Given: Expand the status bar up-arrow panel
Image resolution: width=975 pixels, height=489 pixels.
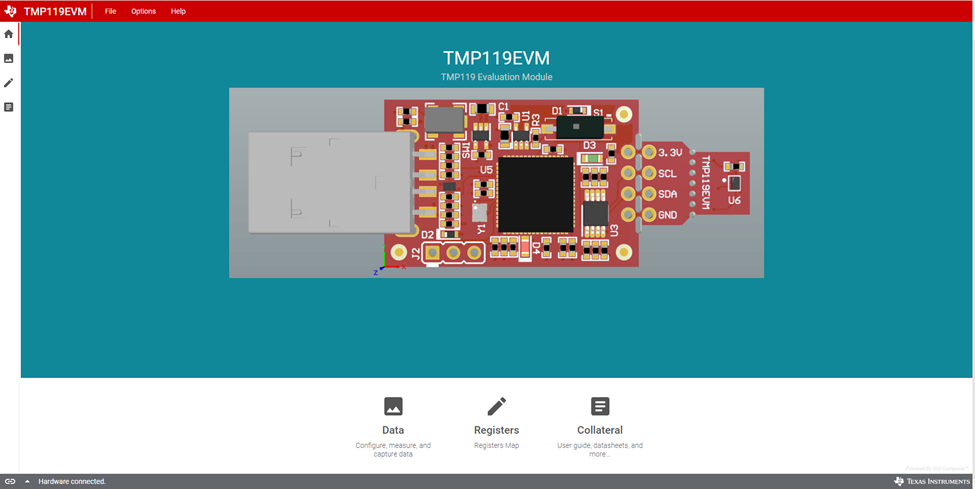Looking at the screenshot, I should click(27, 481).
